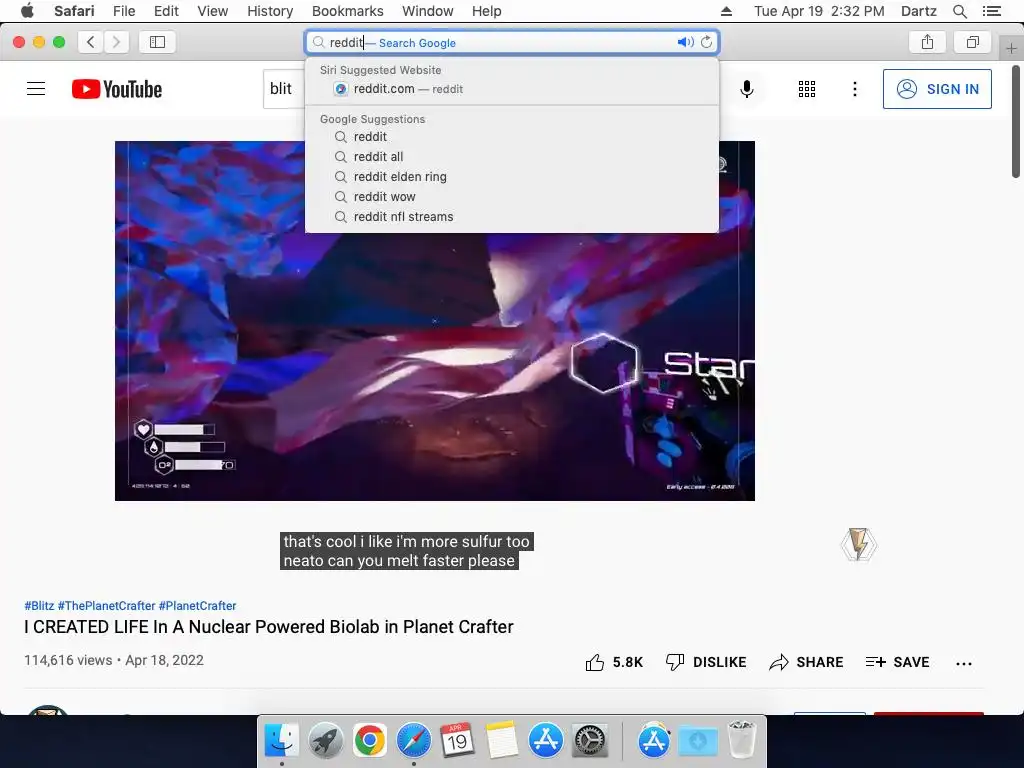
Task: Select the 'reddit all' suggestion
Action: 512,157
